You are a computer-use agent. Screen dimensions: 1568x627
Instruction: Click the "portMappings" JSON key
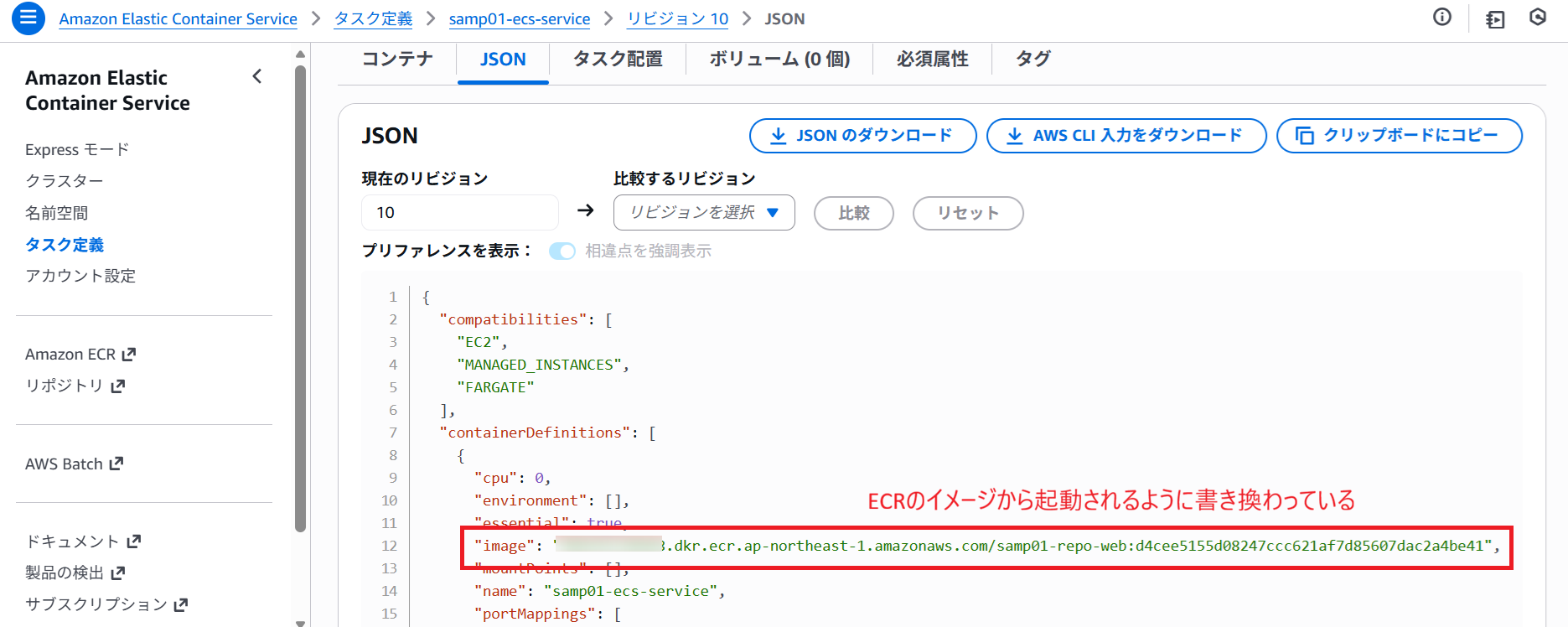pos(535,614)
